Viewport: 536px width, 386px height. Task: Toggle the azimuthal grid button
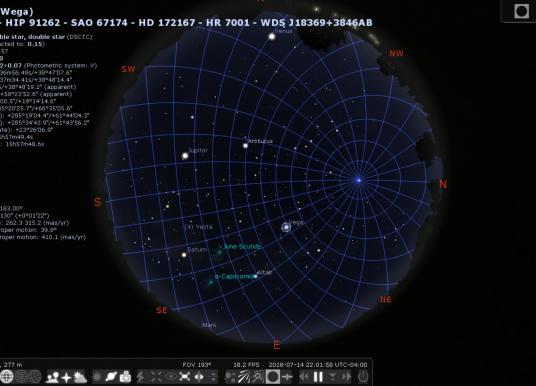coord(21,377)
